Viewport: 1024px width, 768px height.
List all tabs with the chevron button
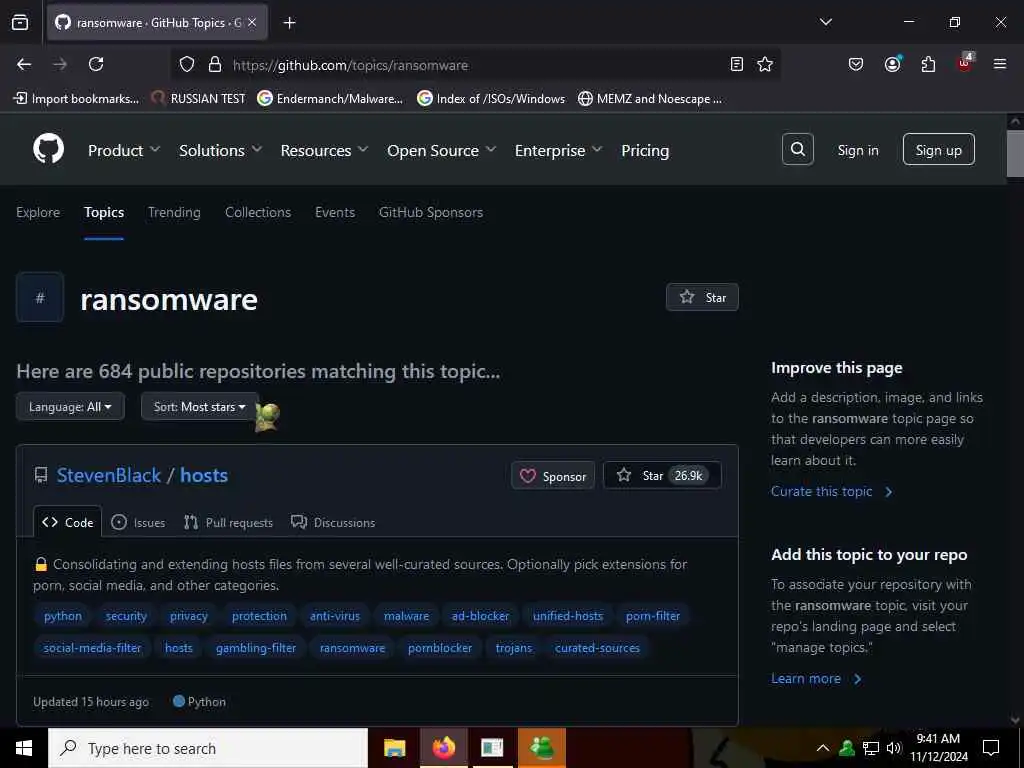pos(825,22)
